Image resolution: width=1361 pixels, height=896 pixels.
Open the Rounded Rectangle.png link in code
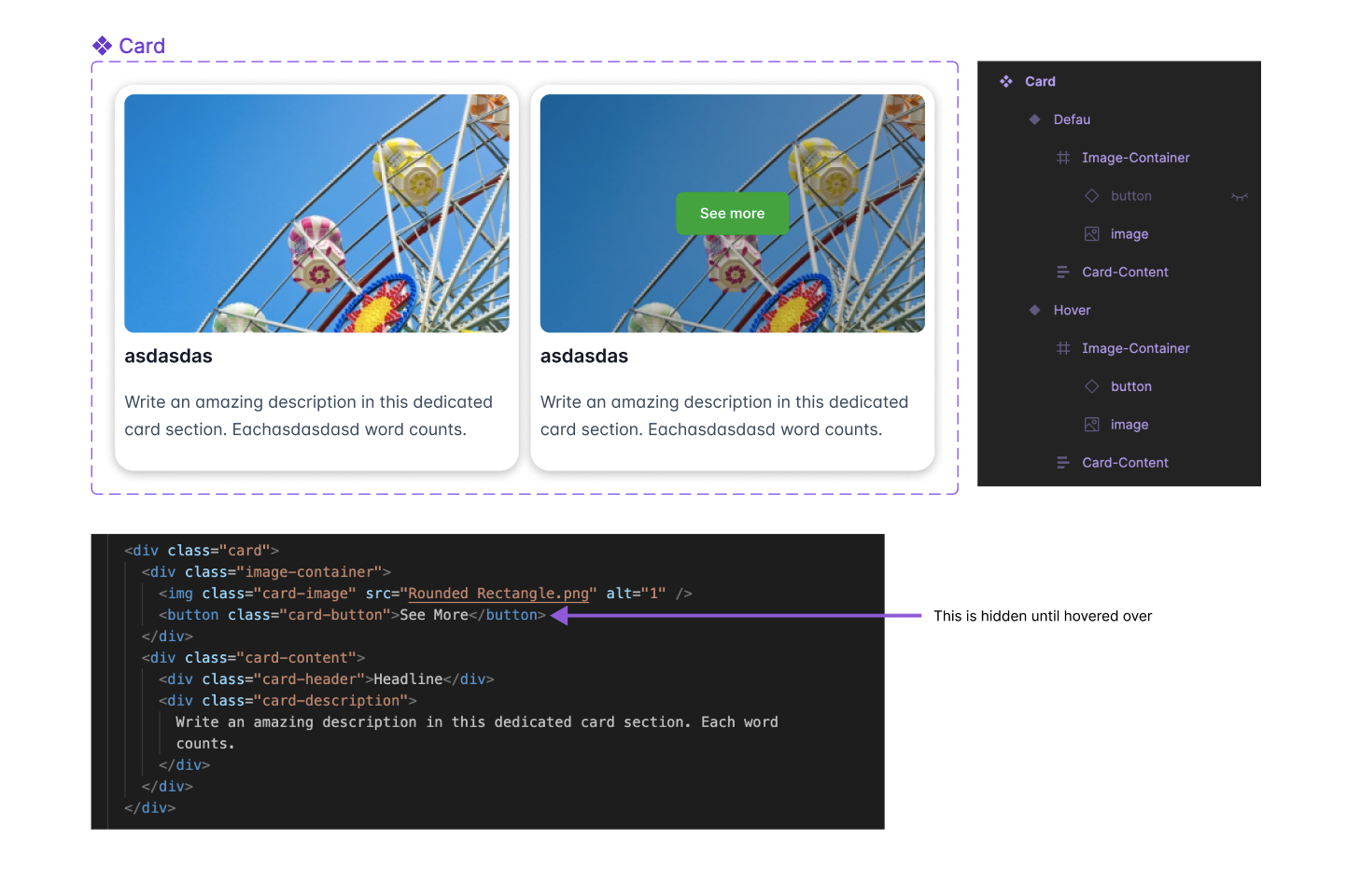click(498, 593)
